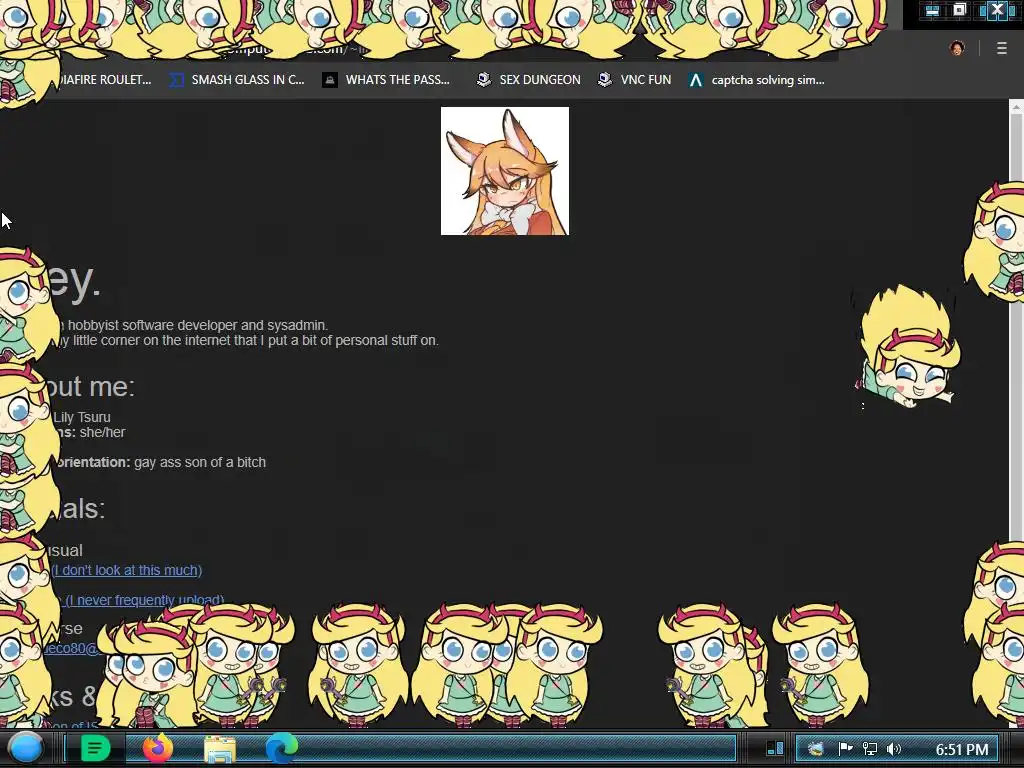Open the Windows Start orb
The width and height of the screenshot is (1024, 768).
[26, 748]
